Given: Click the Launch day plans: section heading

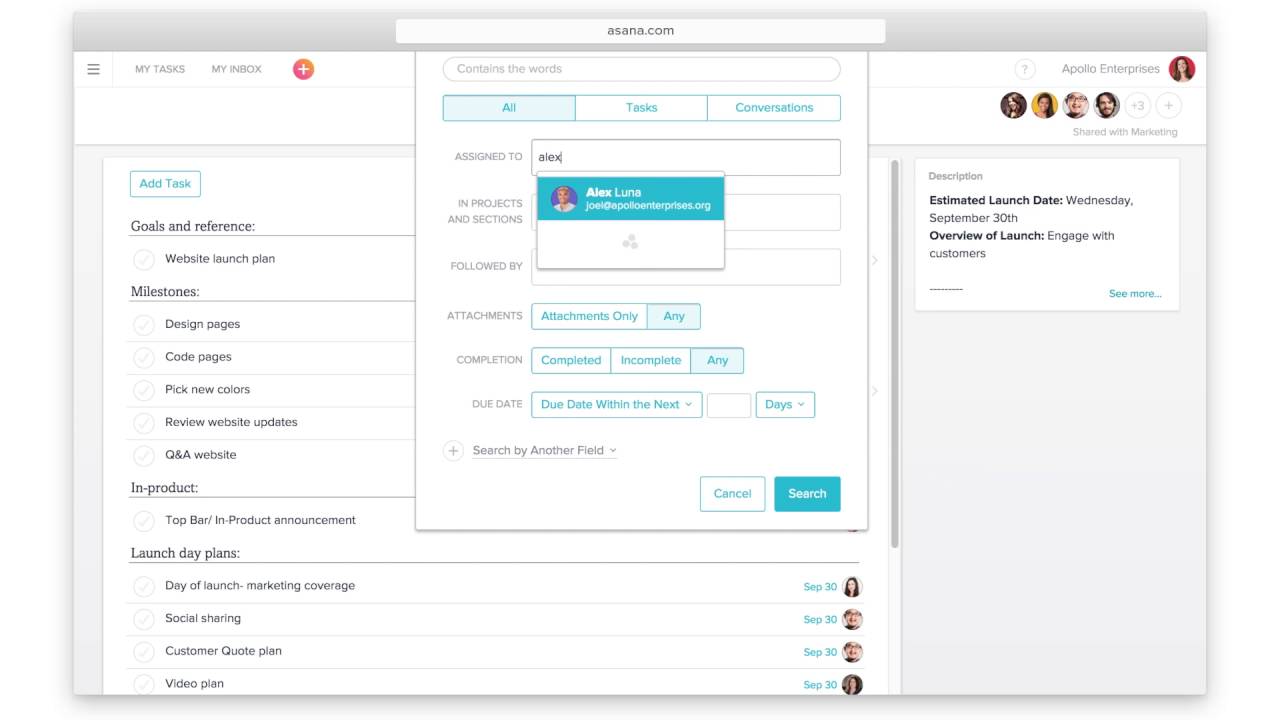Looking at the screenshot, I should 185,553.
